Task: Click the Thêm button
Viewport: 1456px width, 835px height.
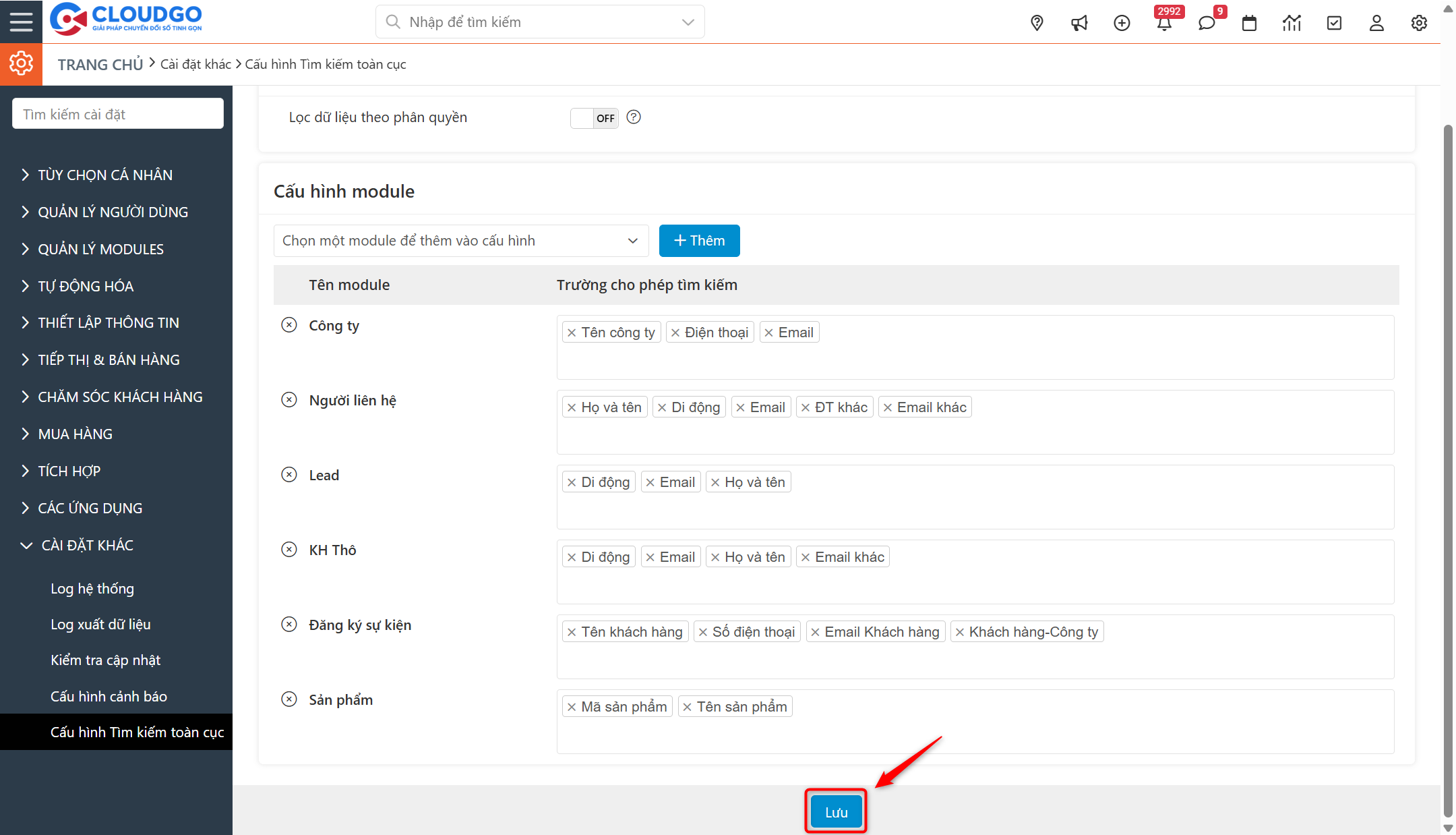Action: tap(699, 241)
